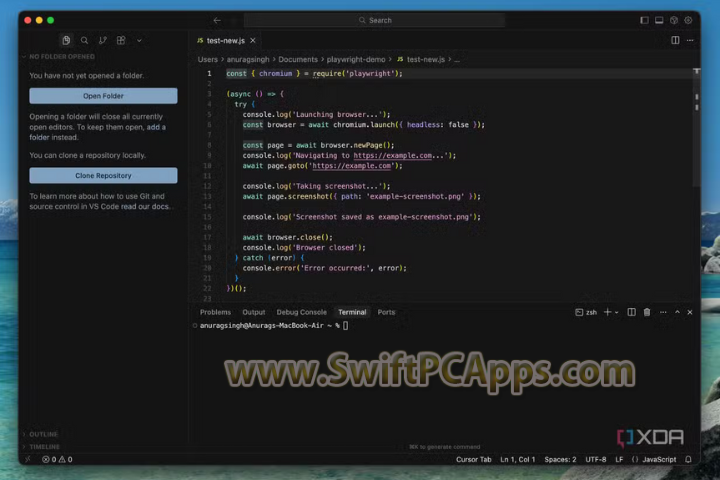Viewport: 720px width, 480px height.
Task: Click the Open Folder button
Action: pyautogui.click(x=103, y=96)
